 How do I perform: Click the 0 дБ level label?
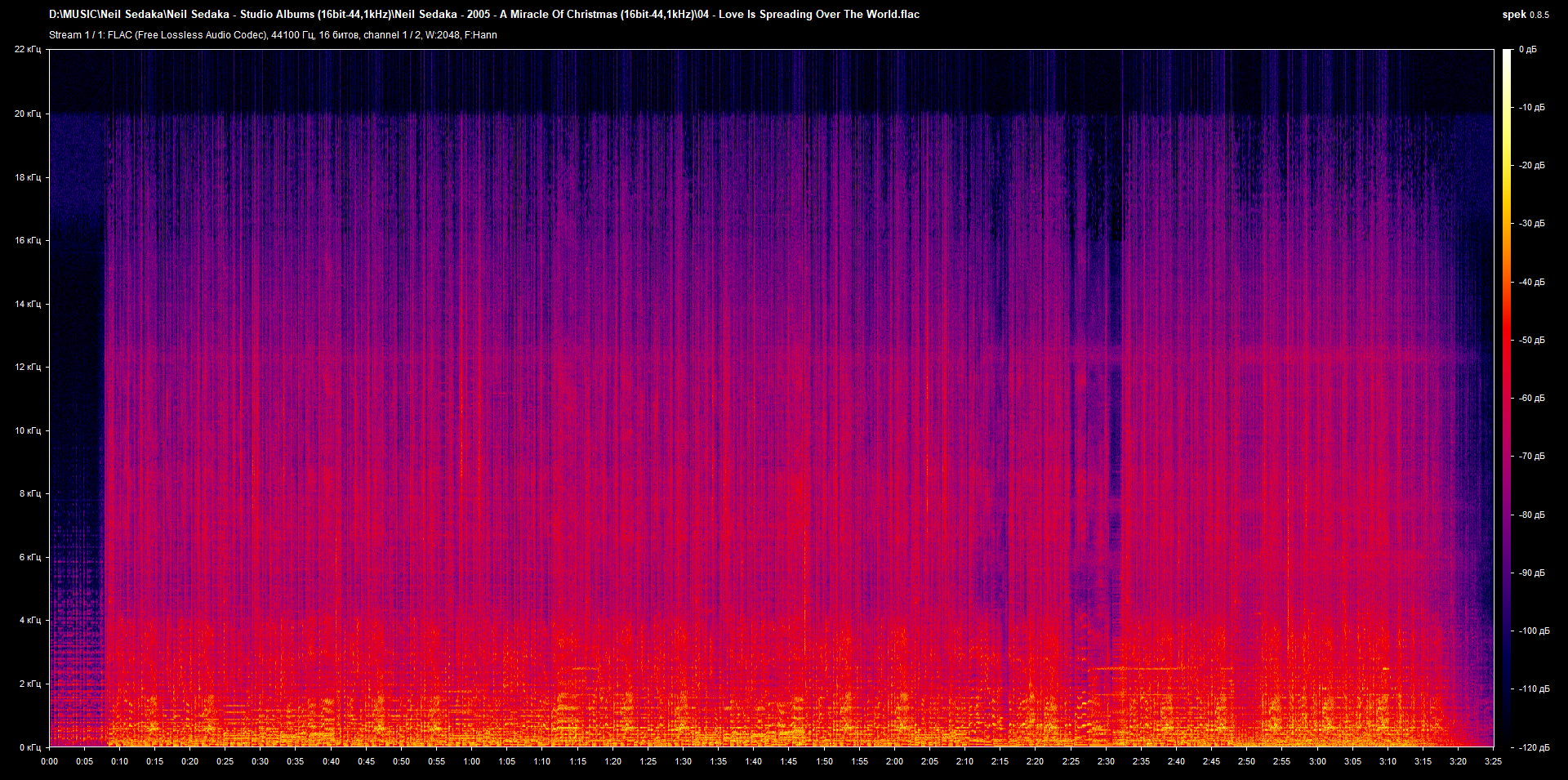1528,50
